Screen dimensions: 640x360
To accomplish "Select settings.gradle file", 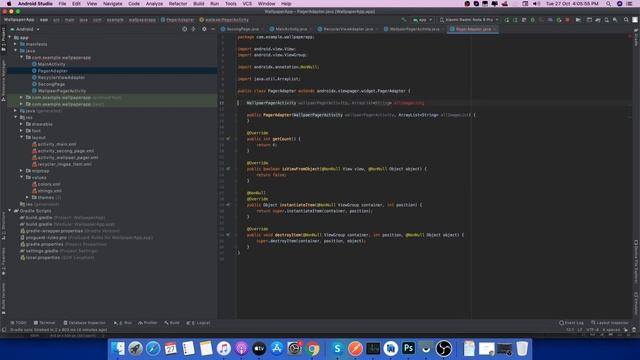I will 42,251.
